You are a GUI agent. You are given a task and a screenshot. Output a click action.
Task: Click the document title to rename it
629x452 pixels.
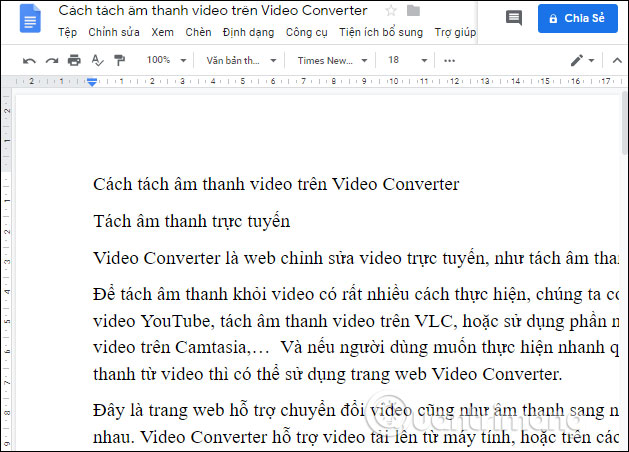(x=213, y=11)
